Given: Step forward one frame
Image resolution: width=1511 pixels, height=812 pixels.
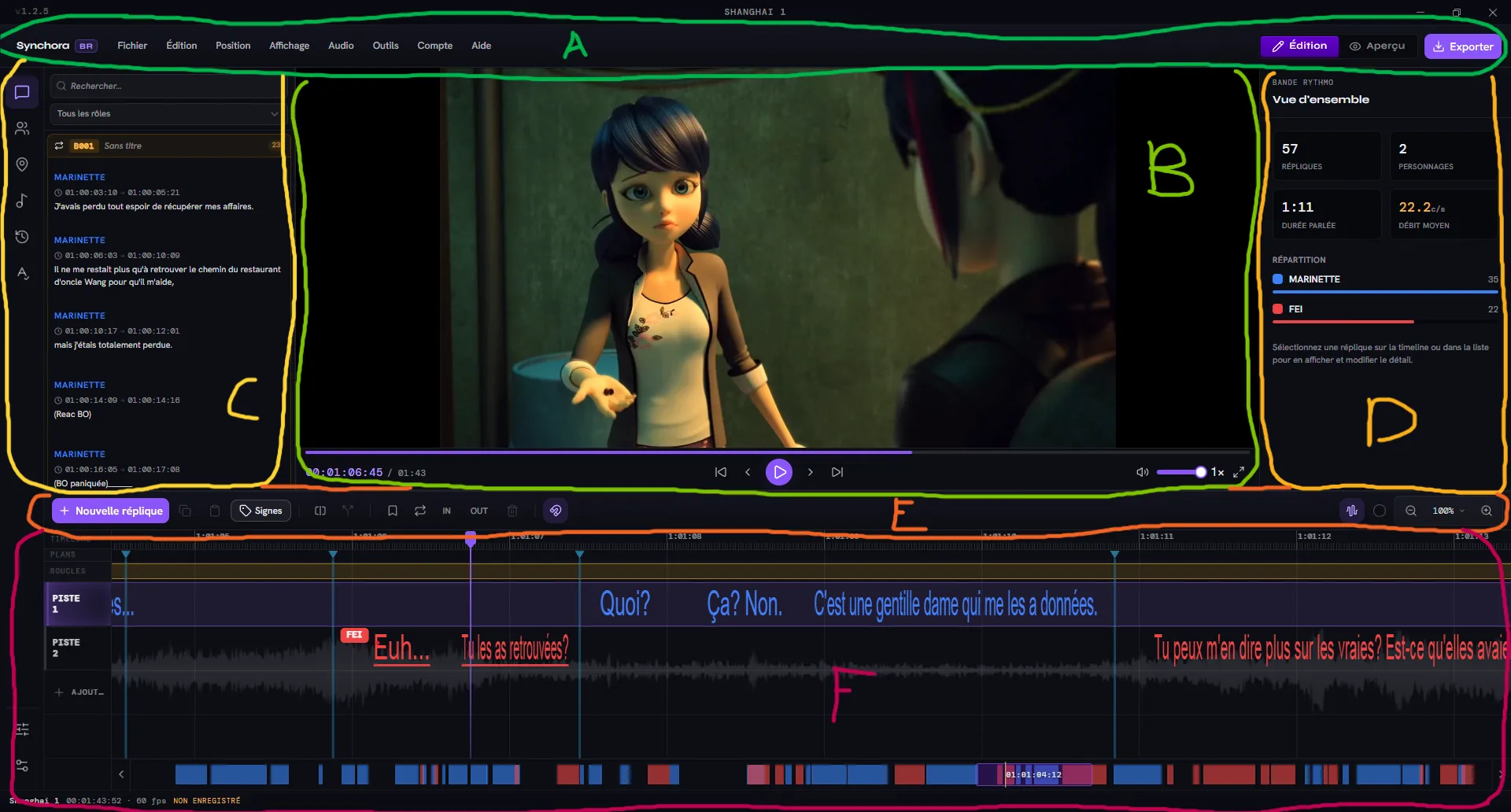Looking at the screenshot, I should click(811, 472).
